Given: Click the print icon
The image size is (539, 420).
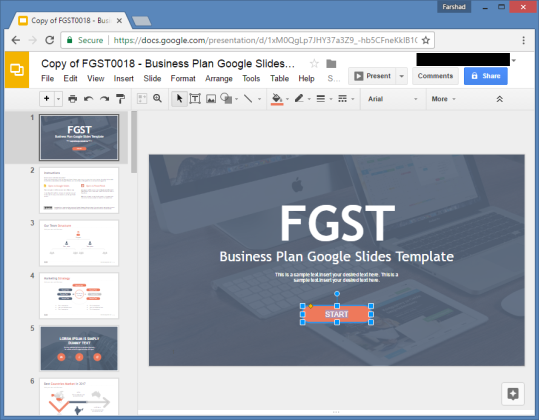Looking at the screenshot, I should click(73, 99).
